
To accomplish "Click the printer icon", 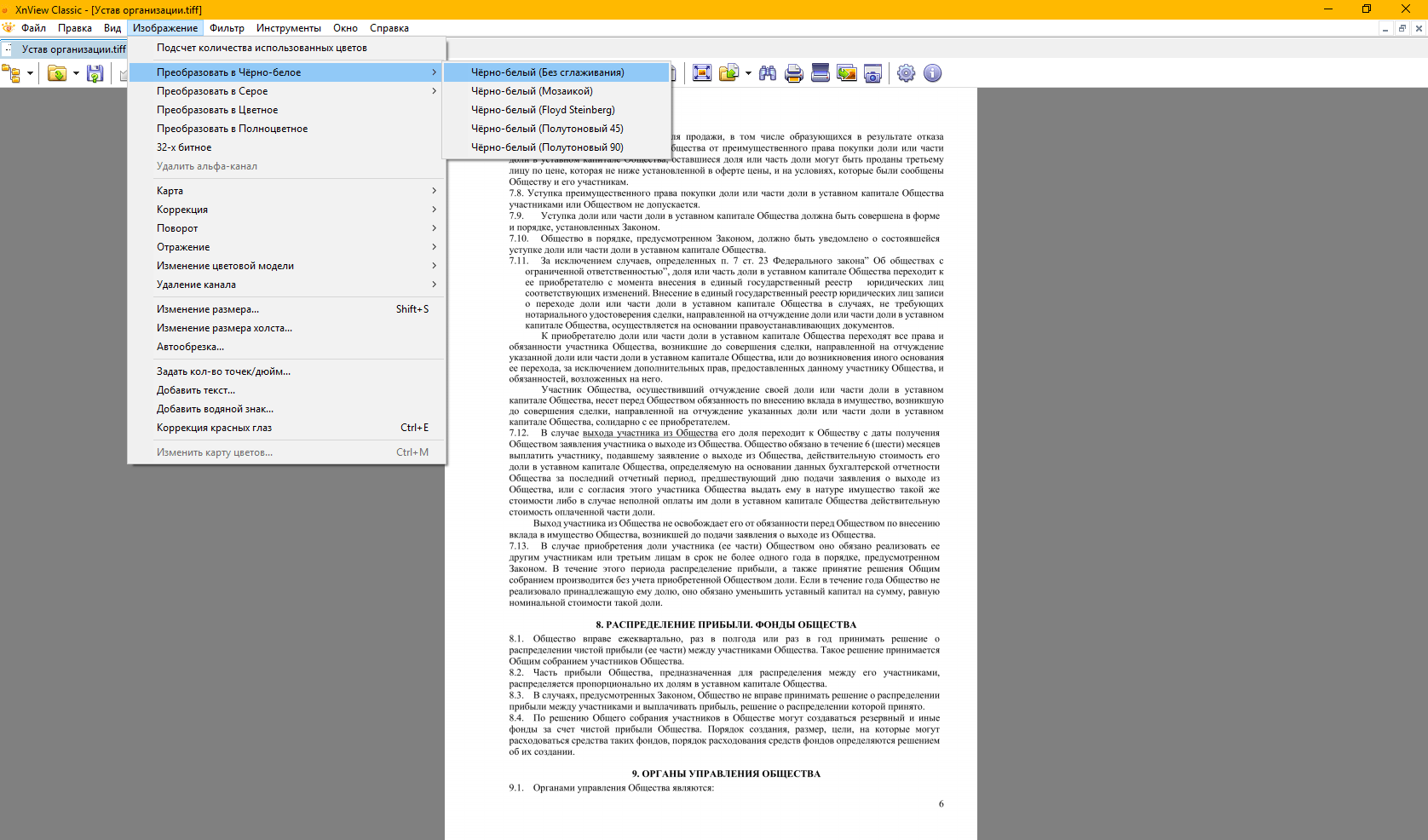I will coord(794,73).
